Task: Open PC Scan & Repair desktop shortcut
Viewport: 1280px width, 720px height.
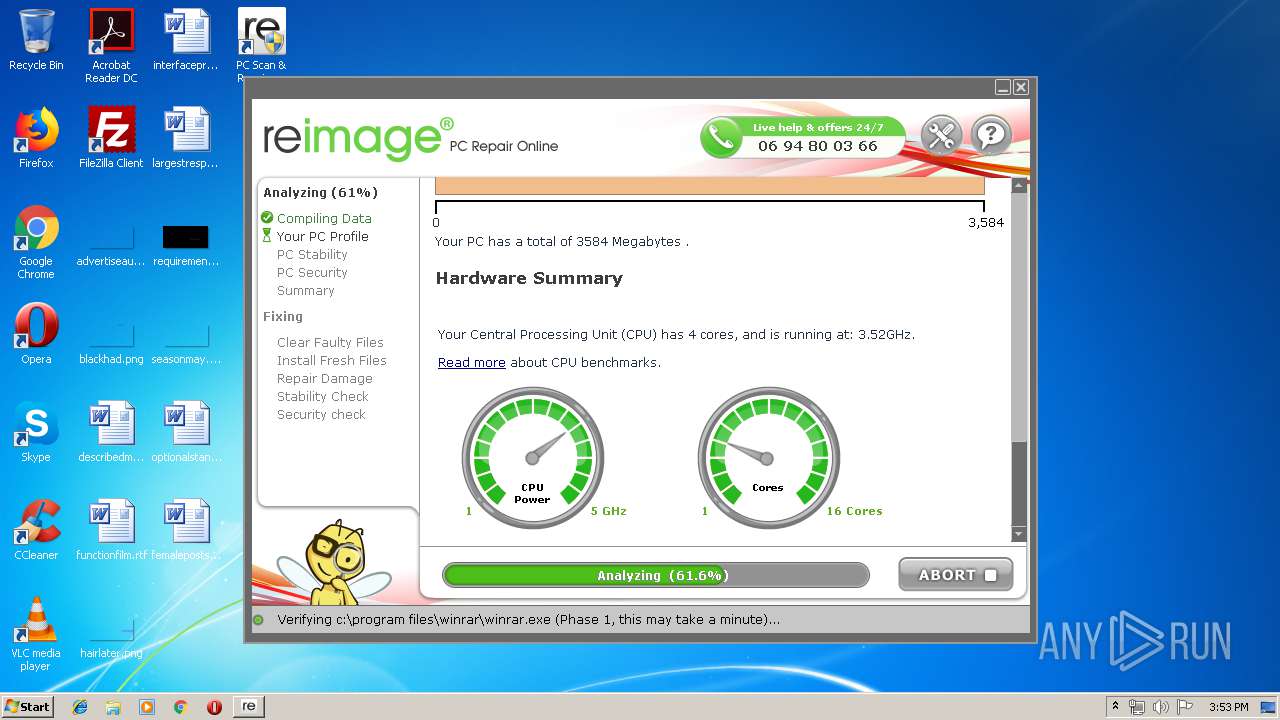Action: coord(261,40)
